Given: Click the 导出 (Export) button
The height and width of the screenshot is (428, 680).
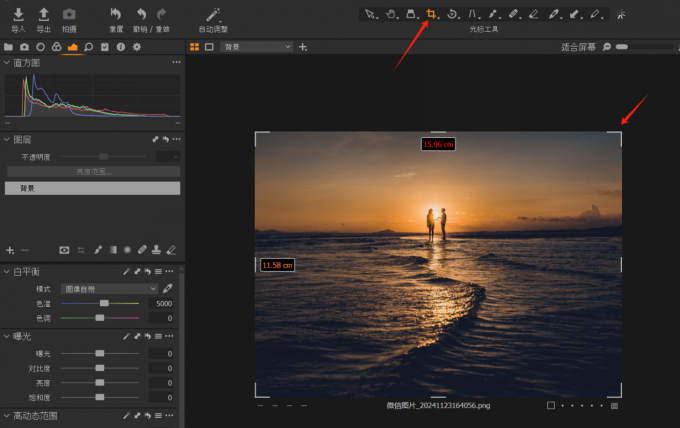Looking at the screenshot, I should point(43,20).
